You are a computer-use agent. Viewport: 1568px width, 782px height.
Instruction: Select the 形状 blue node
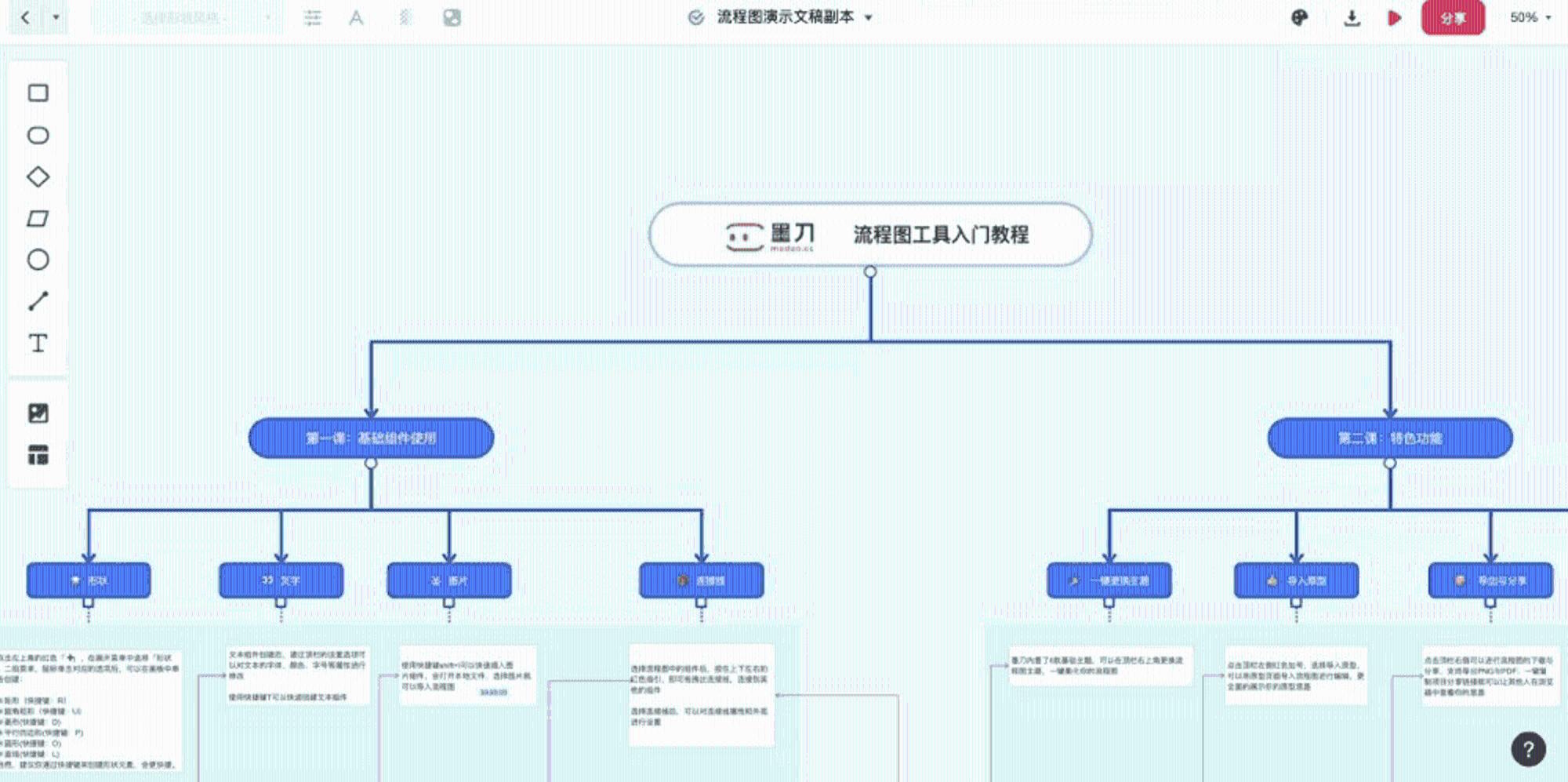pos(89,580)
